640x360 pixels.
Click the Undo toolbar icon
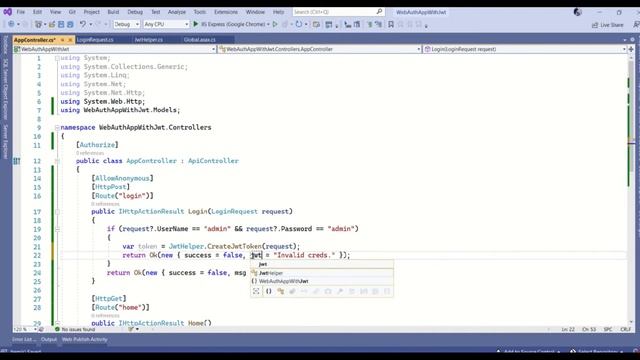point(83,24)
